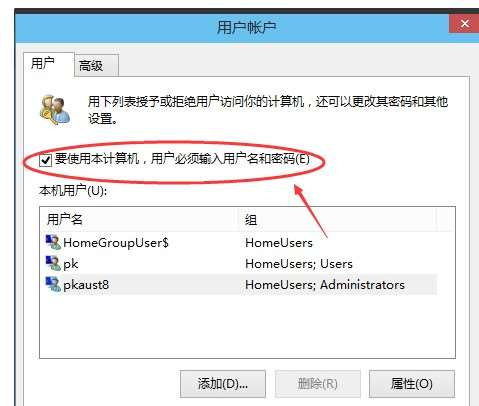Click the user accounts keys icon
The image size is (479, 406).
[x=55, y=110]
